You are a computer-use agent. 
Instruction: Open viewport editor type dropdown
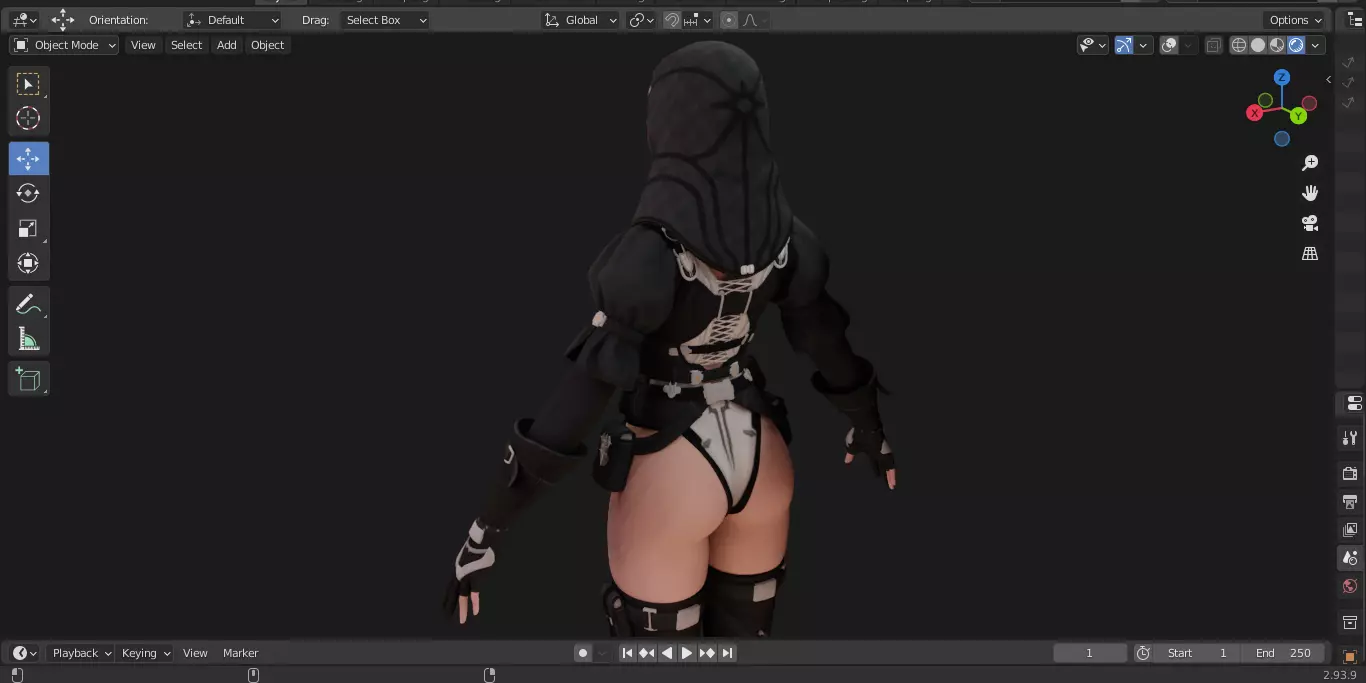tap(23, 20)
